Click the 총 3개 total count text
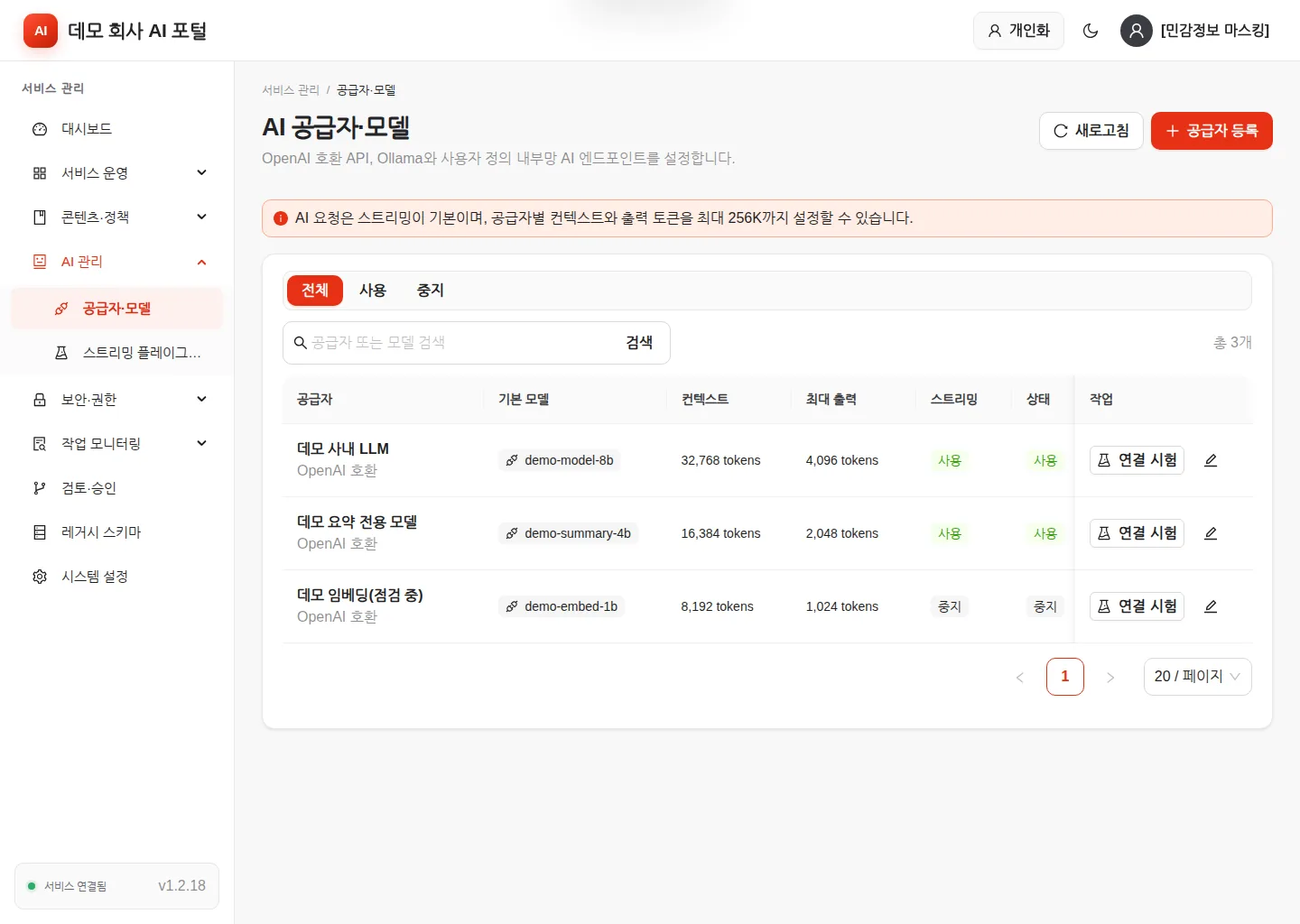 pyautogui.click(x=1232, y=343)
